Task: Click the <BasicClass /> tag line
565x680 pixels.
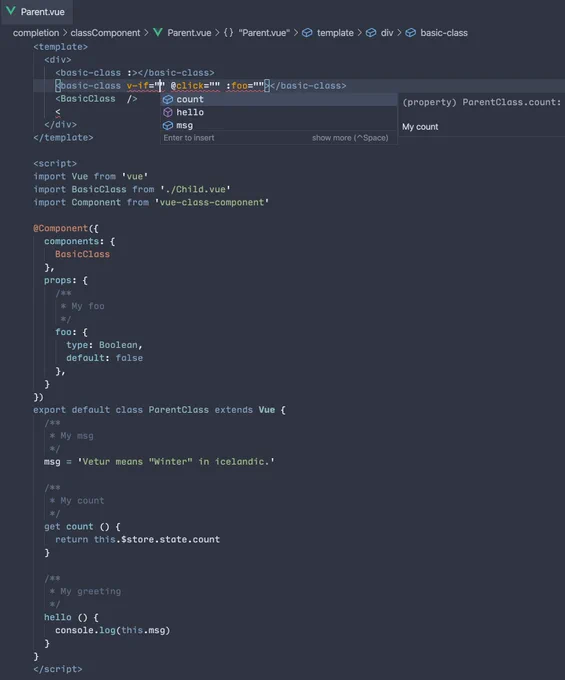Action: coord(96,99)
